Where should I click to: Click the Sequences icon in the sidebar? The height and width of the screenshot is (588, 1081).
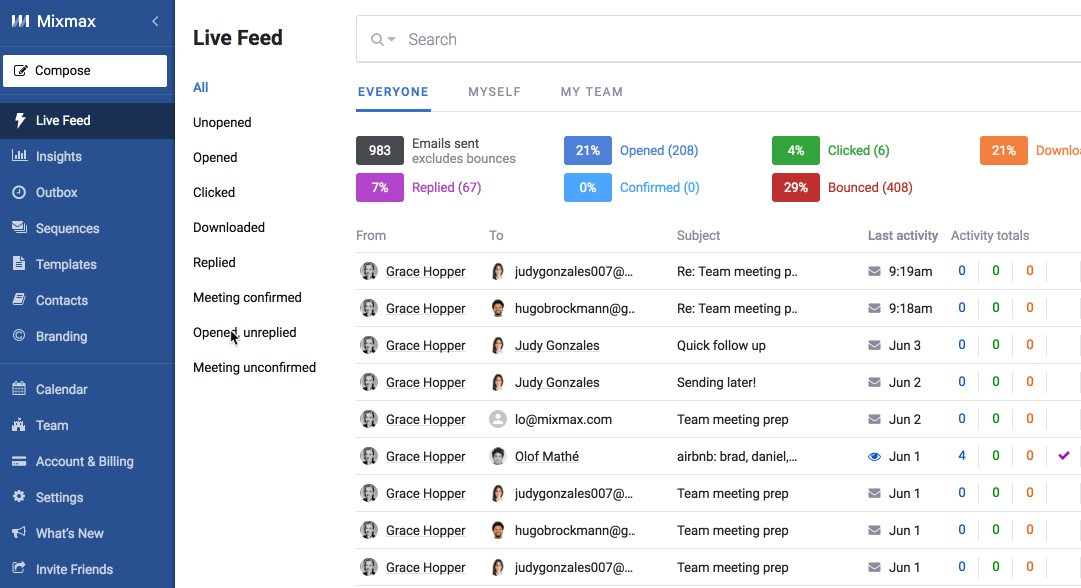point(18,228)
